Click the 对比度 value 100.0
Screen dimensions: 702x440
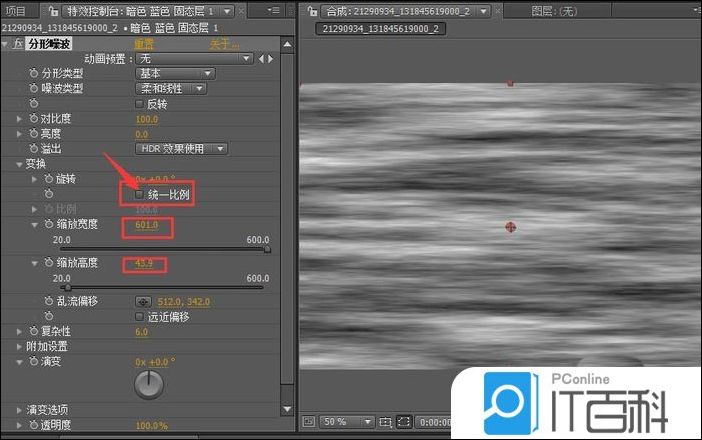[147, 120]
